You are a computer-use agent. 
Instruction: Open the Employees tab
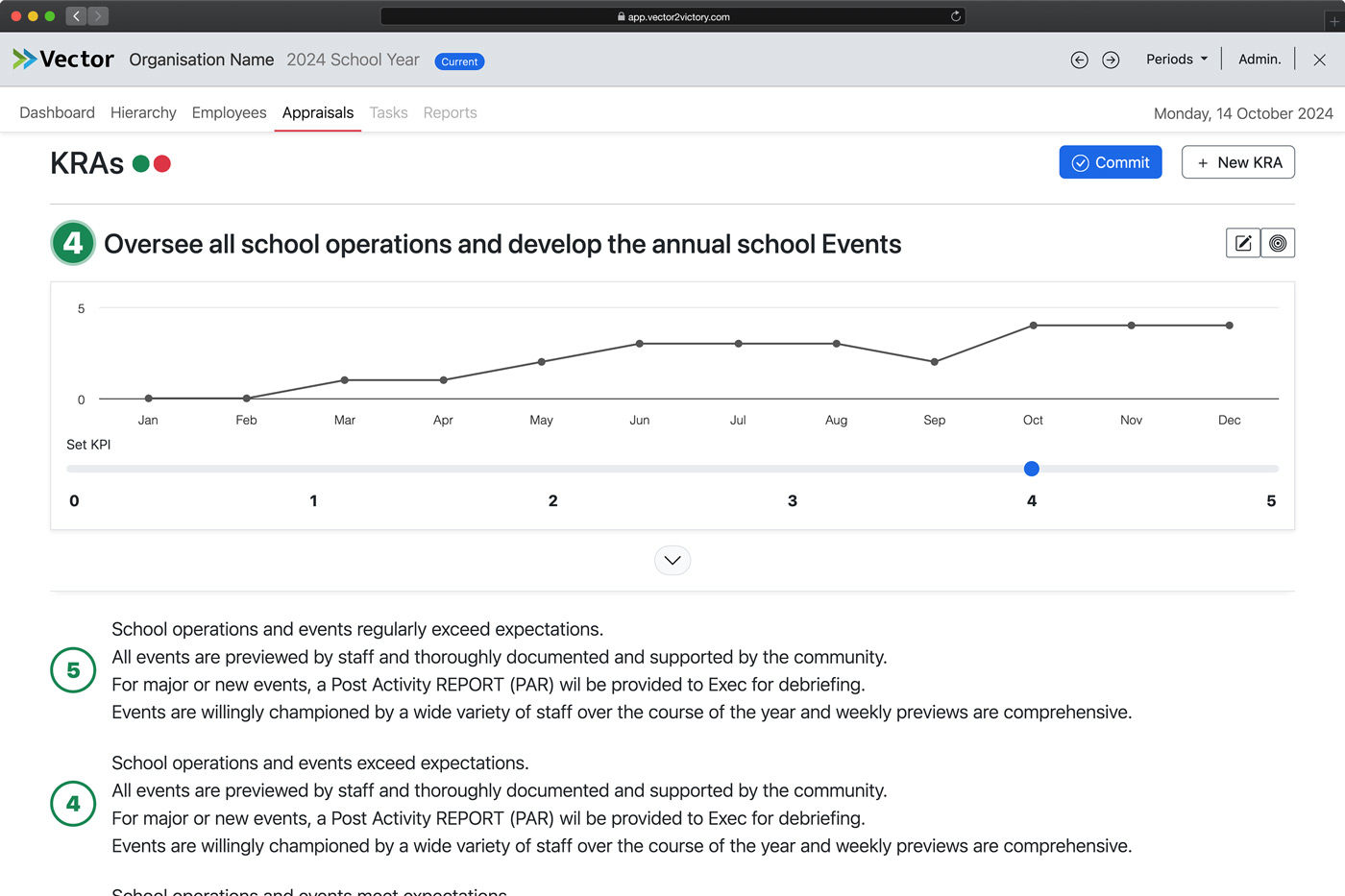coord(229,112)
